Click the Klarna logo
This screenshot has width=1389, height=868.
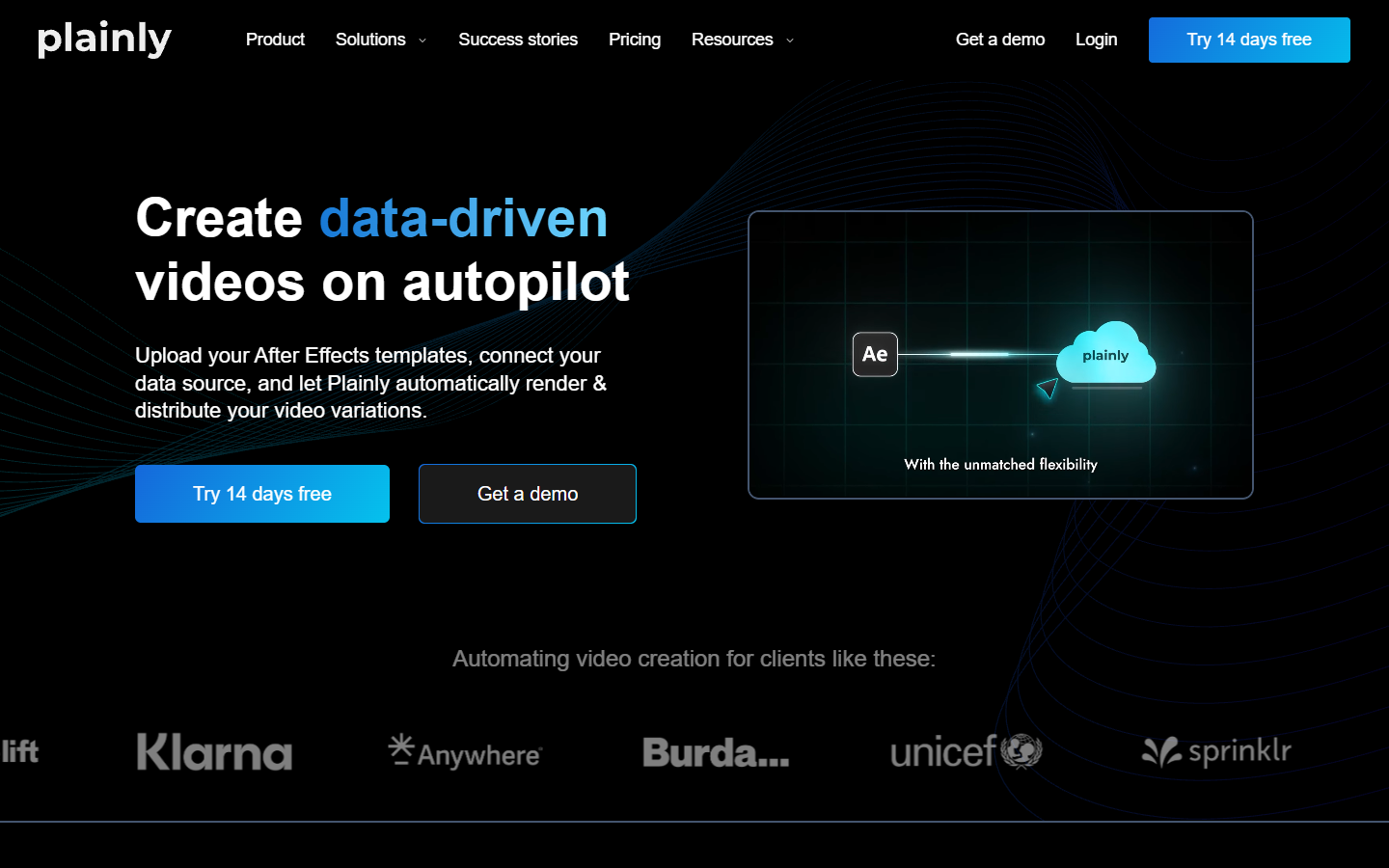(x=214, y=752)
